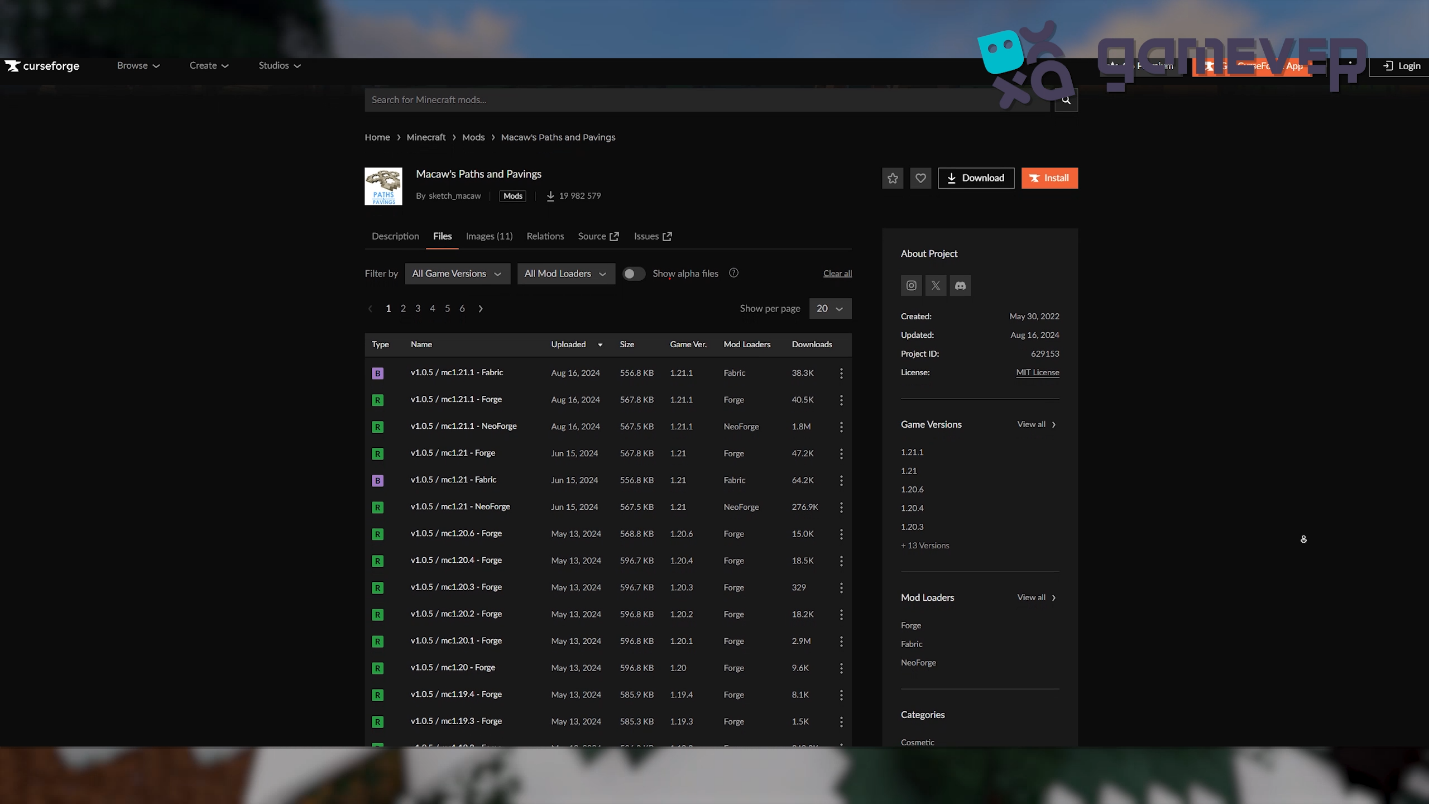The image size is (1429, 804).
Task: Open the alpha files help tooltip icon
Action: 733,273
